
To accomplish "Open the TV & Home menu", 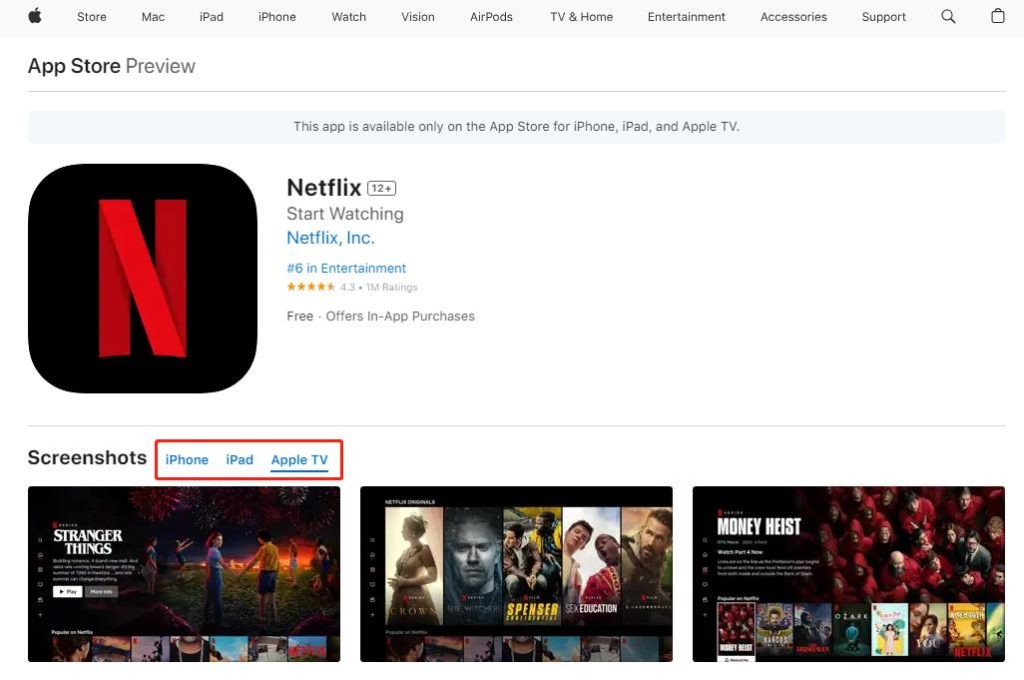I will click(581, 17).
